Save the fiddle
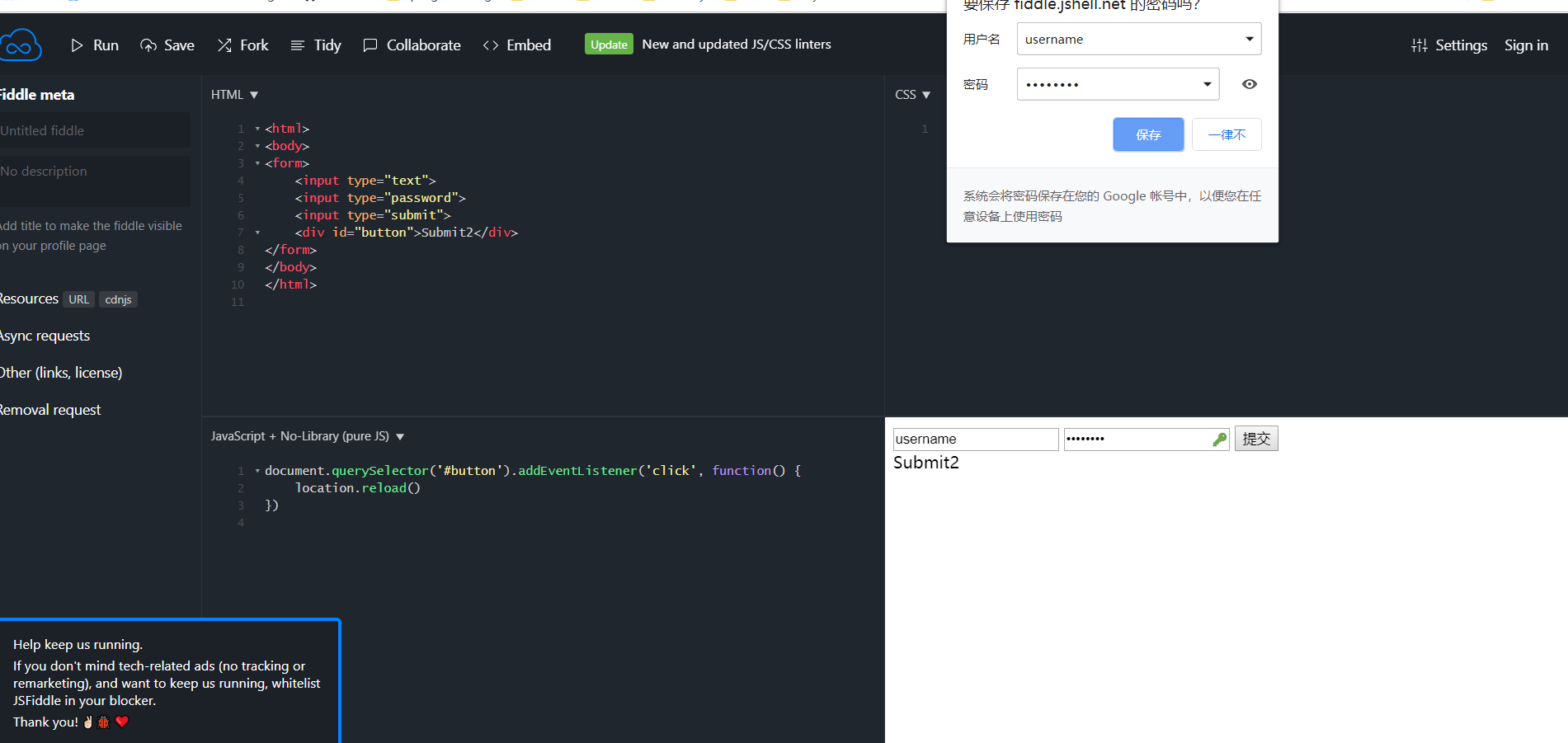Image resolution: width=1568 pixels, height=743 pixels. click(x=167, y=45)
